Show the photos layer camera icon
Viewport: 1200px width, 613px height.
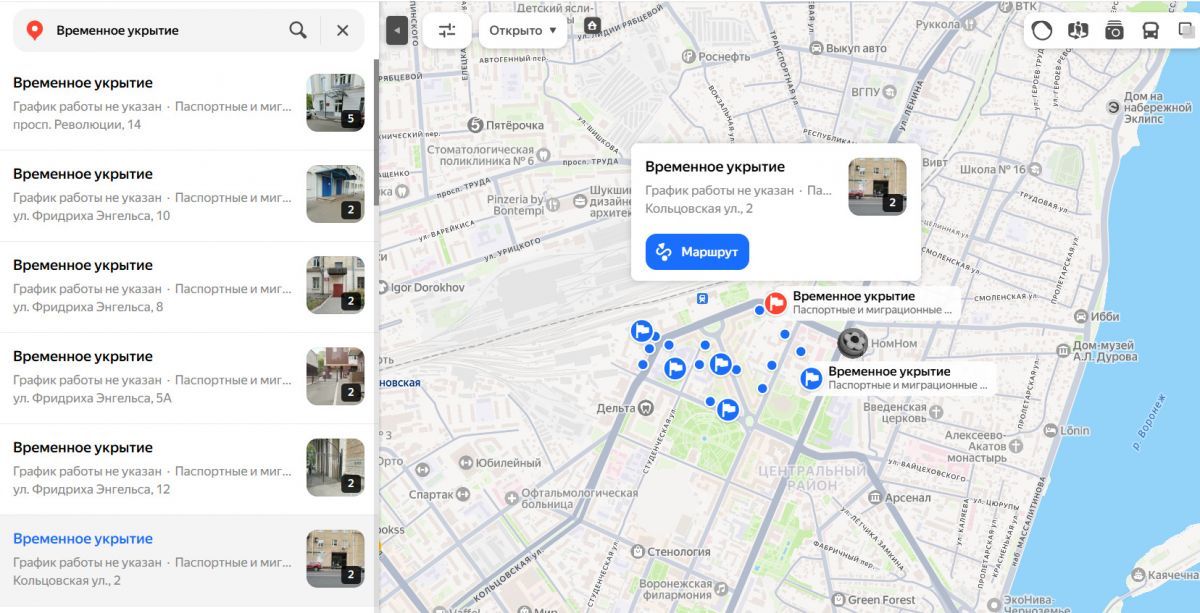(x=1114, y=30)
